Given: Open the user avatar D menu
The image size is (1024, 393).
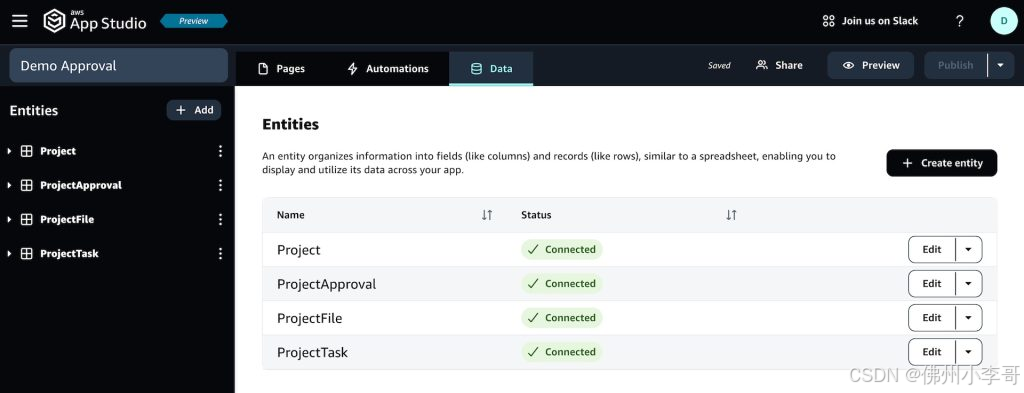Looking at the screenshot, I should (1004, 21).
